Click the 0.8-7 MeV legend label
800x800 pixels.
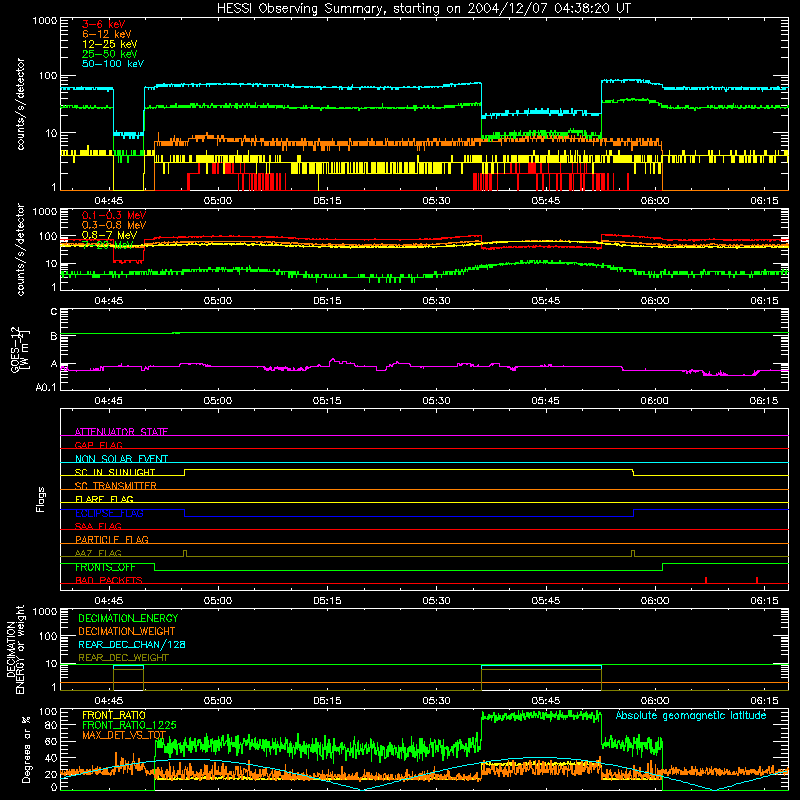110,235
